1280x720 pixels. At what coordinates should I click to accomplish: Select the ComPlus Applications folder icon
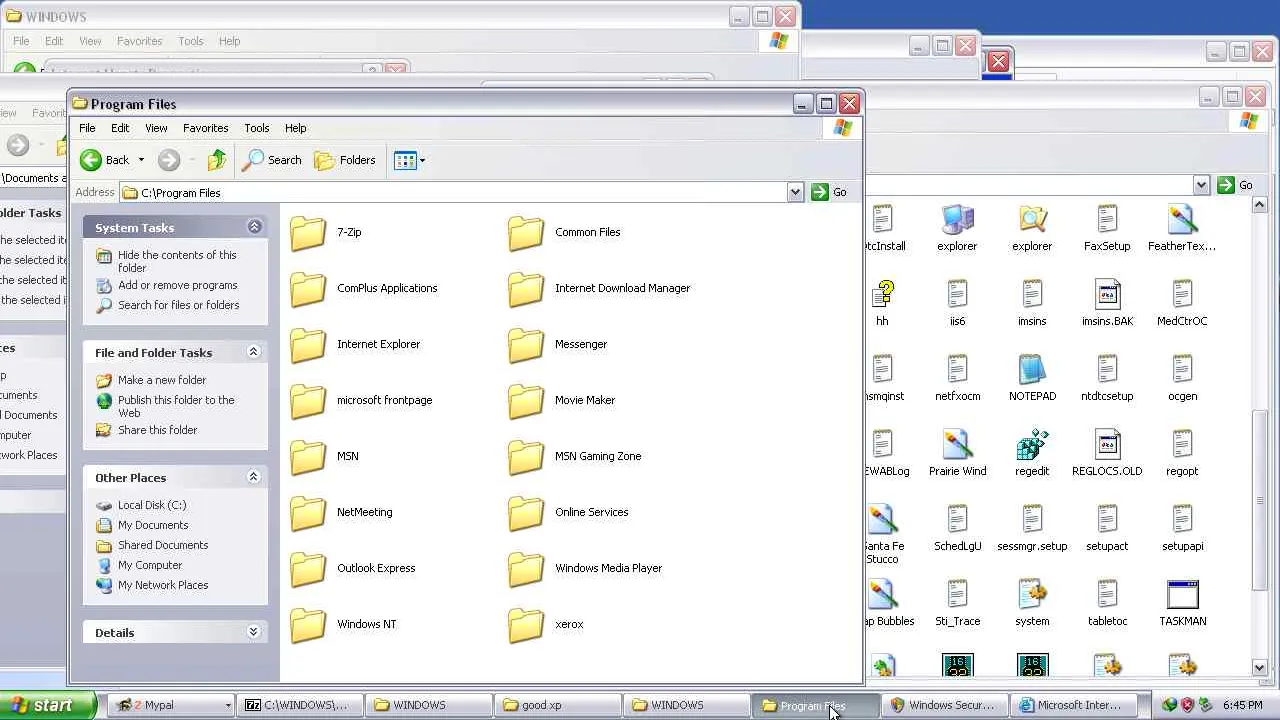(308, 289)
